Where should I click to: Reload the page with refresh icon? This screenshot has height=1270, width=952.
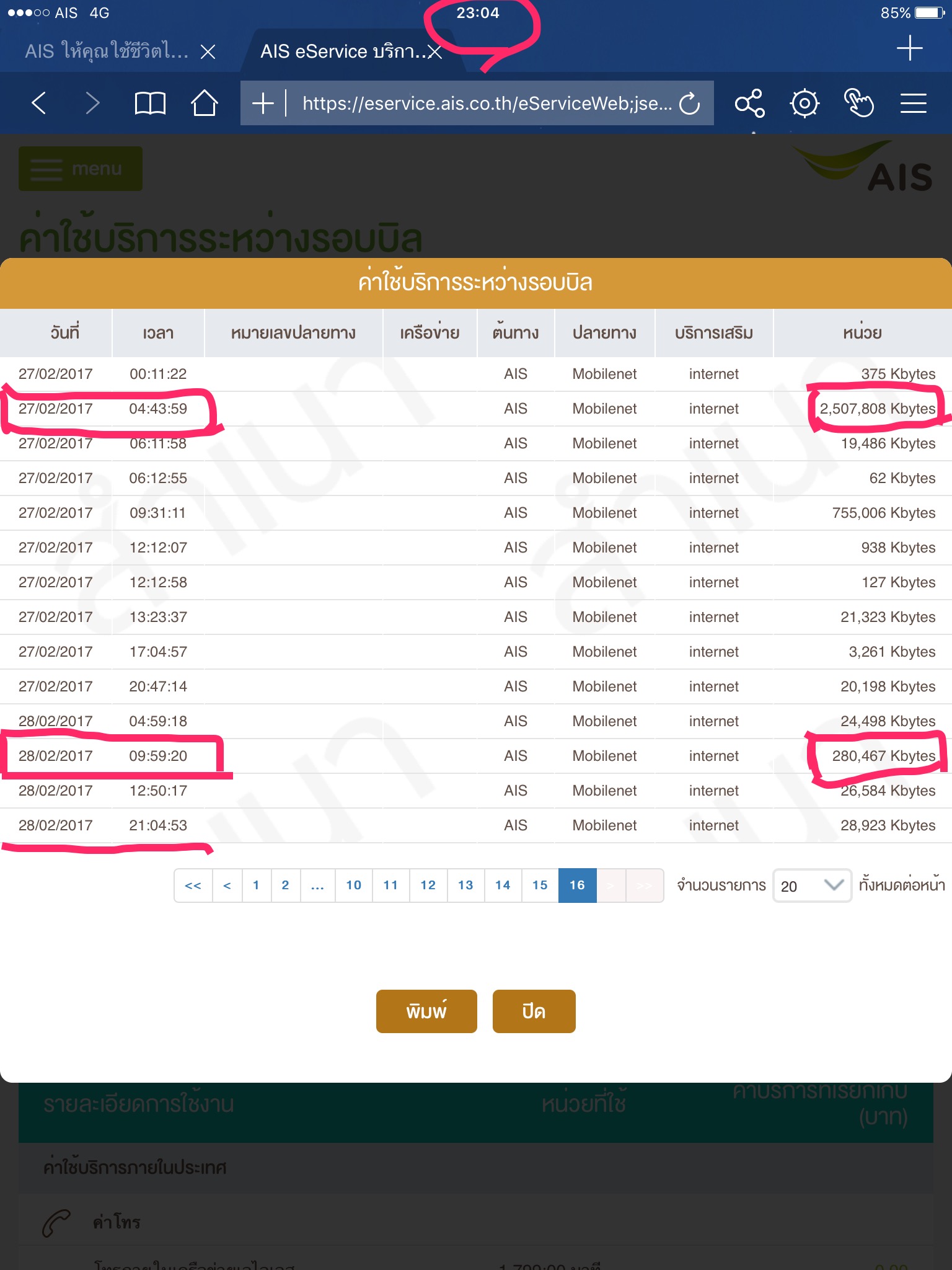click(x=689, y=103)
